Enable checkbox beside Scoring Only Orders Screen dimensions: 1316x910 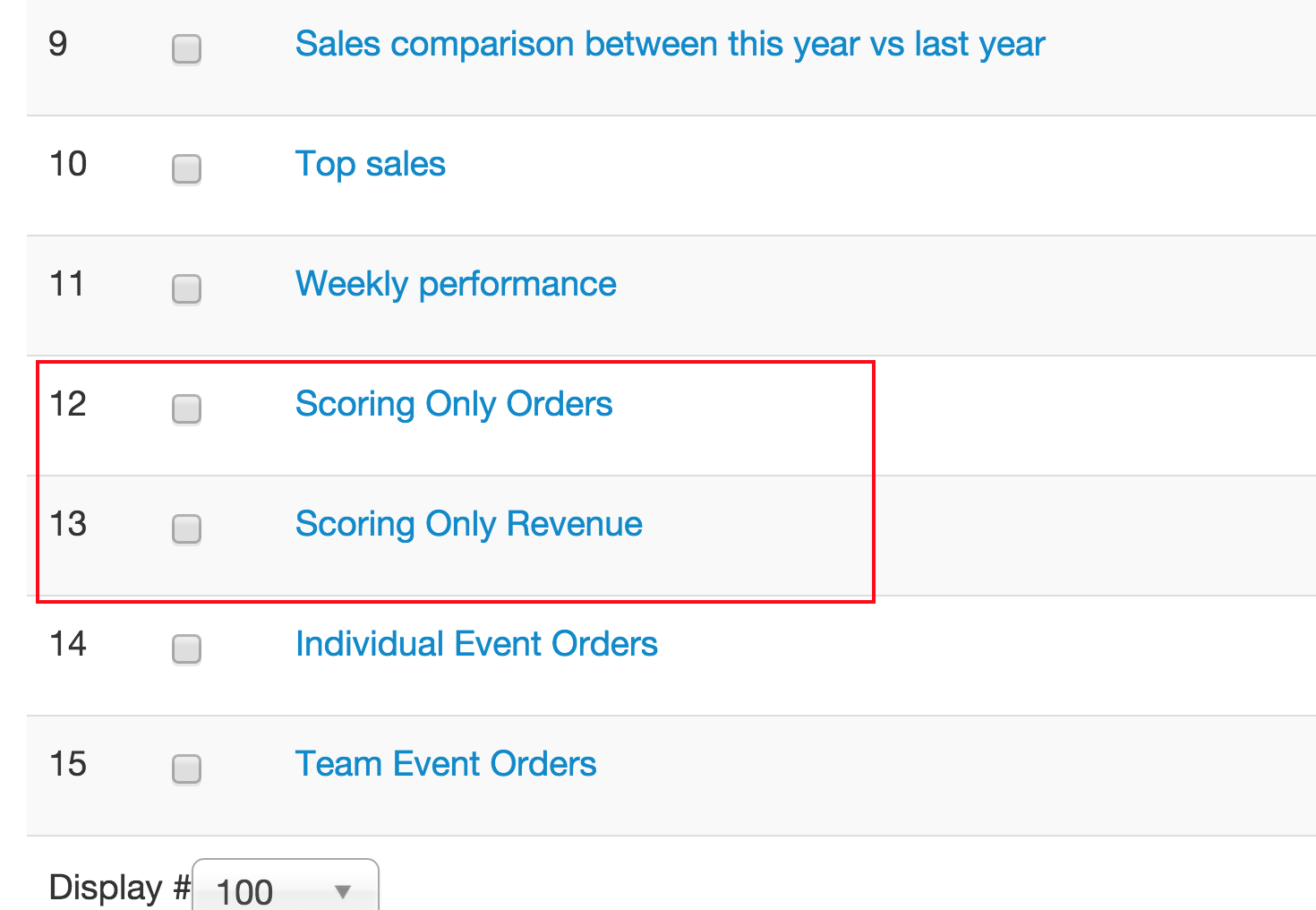coord(186,408)
